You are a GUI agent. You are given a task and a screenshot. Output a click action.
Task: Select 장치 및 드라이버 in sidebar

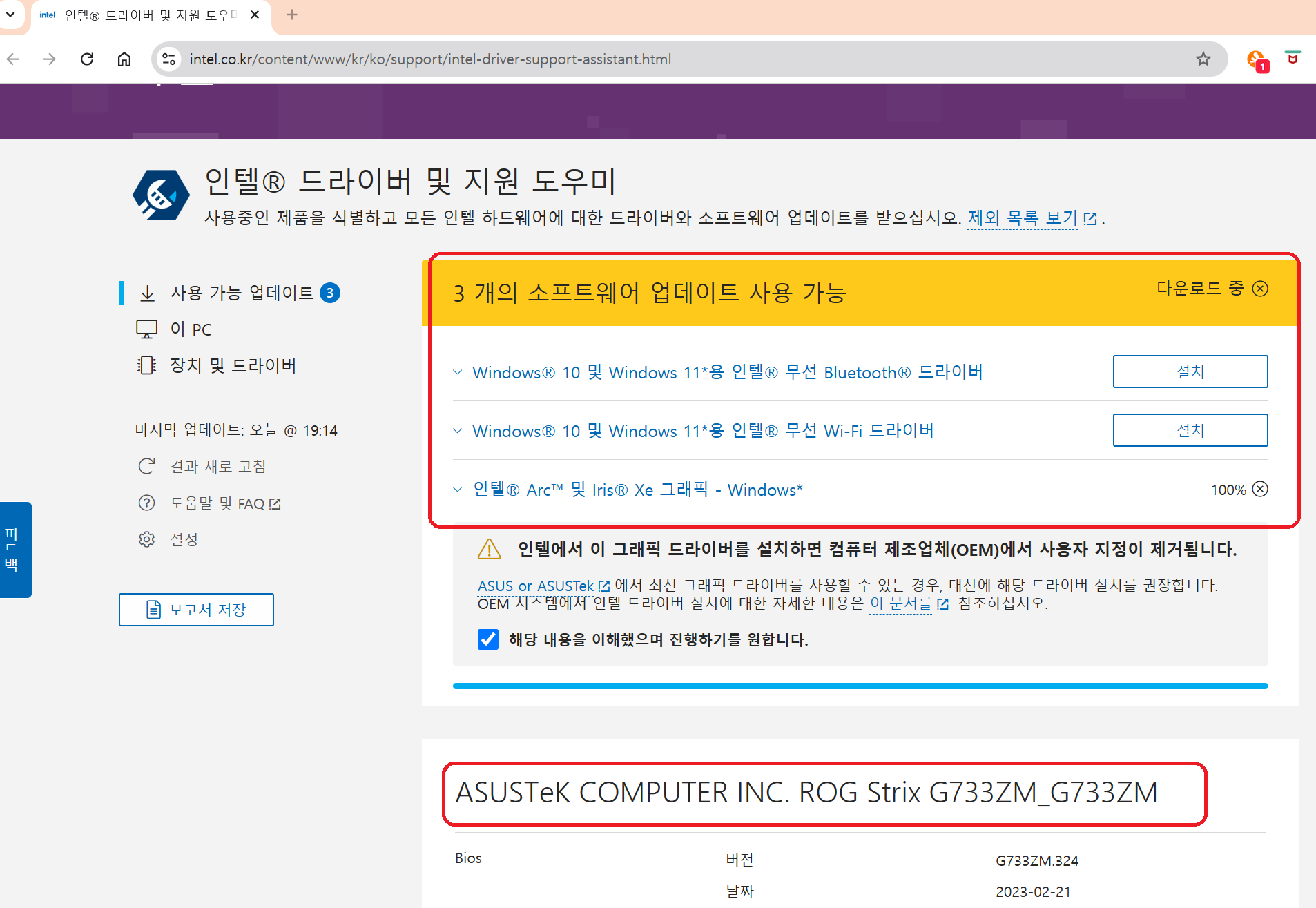(x=233, y=365)
